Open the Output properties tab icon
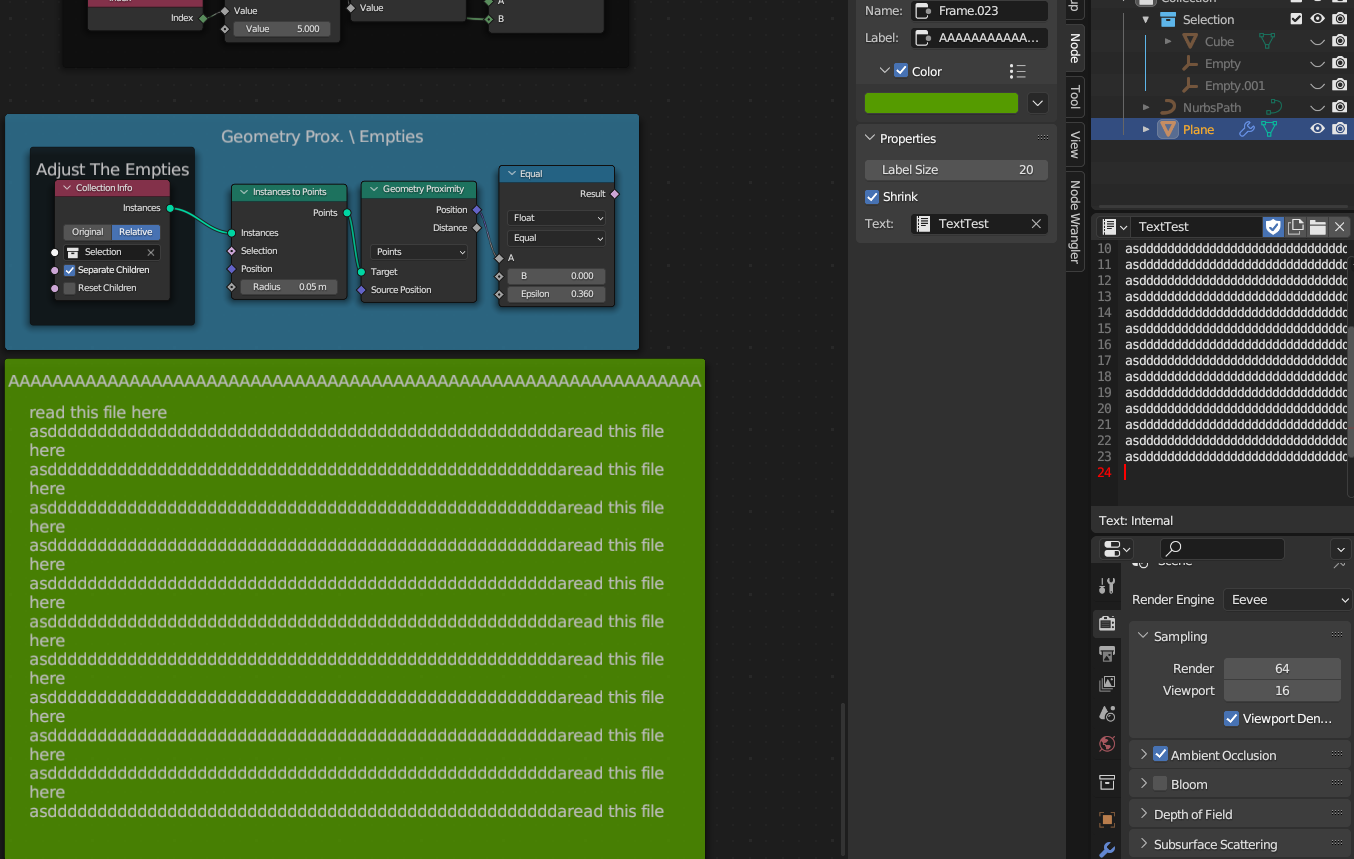Image resolution: width=1354 pixels, height=859 pixels. [1107, 654]
